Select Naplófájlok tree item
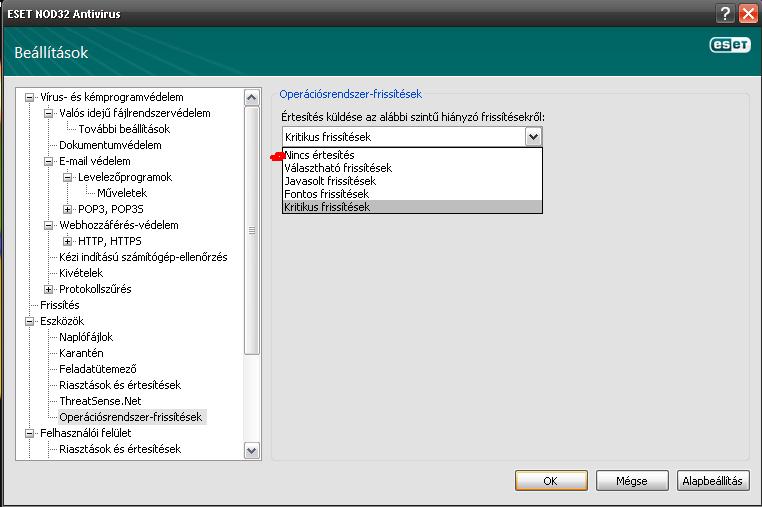Viewport: 762px width, 507px height. (x=86, y=337)
